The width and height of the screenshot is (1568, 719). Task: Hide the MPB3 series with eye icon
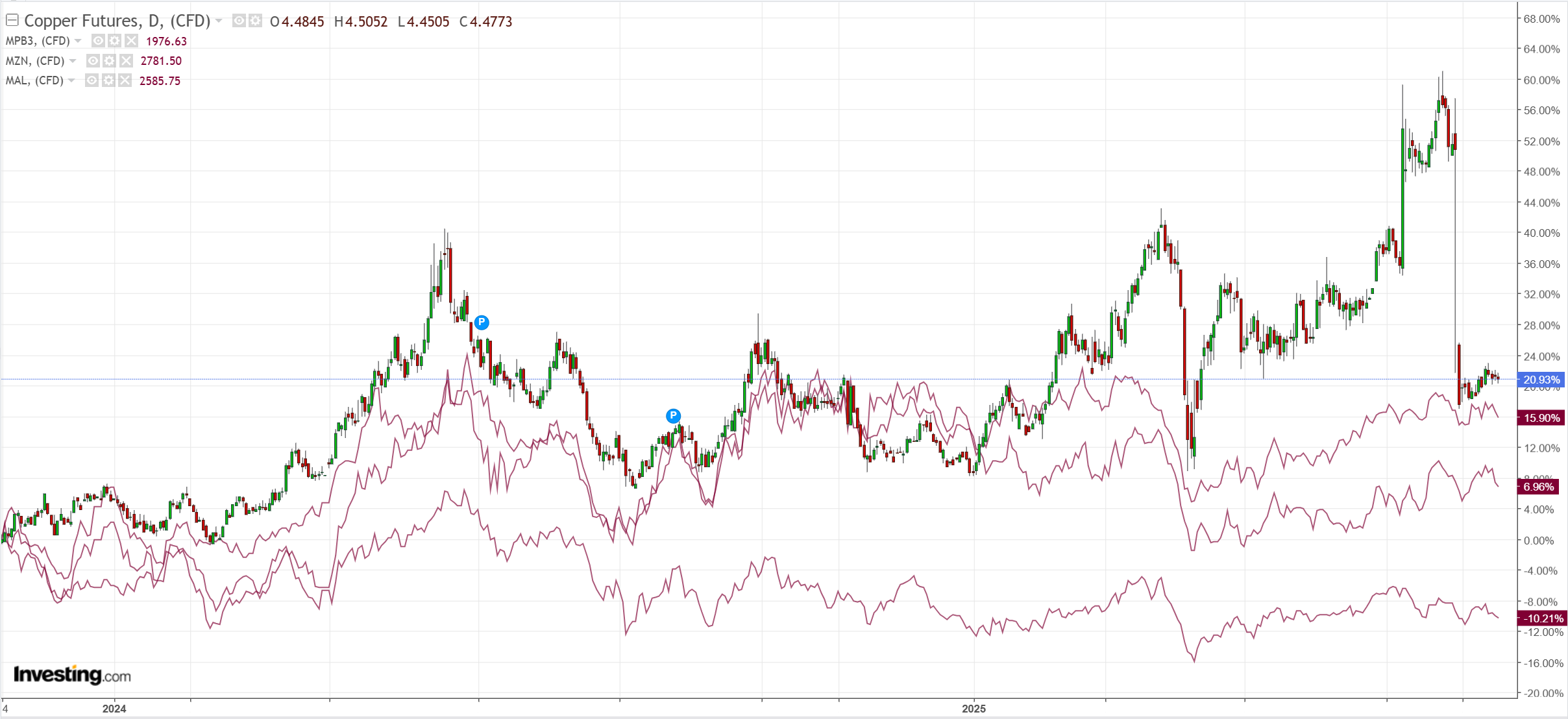pos(98,41)
